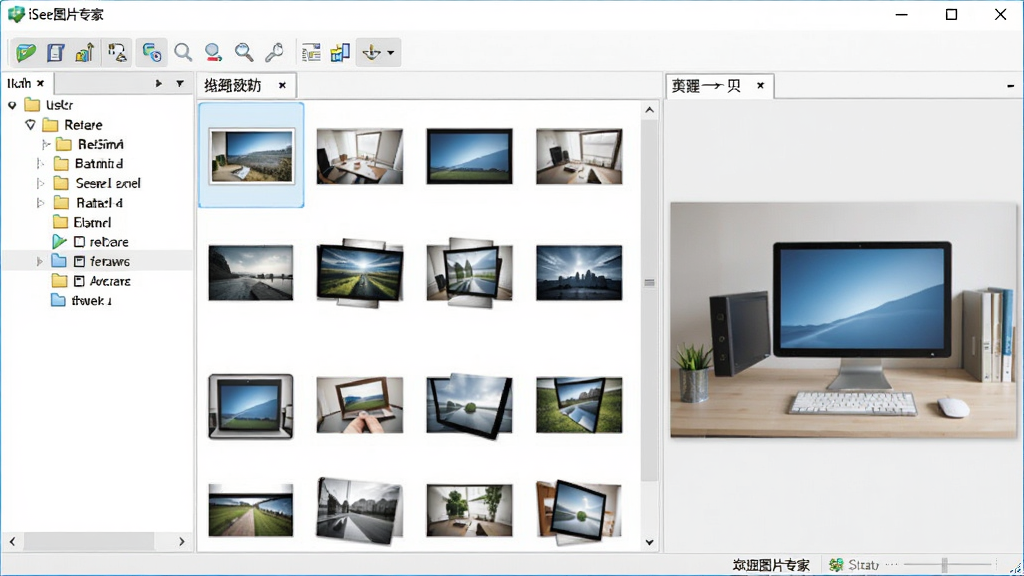Open the down-arrow menu in folder panel header

tap(180, 84)
